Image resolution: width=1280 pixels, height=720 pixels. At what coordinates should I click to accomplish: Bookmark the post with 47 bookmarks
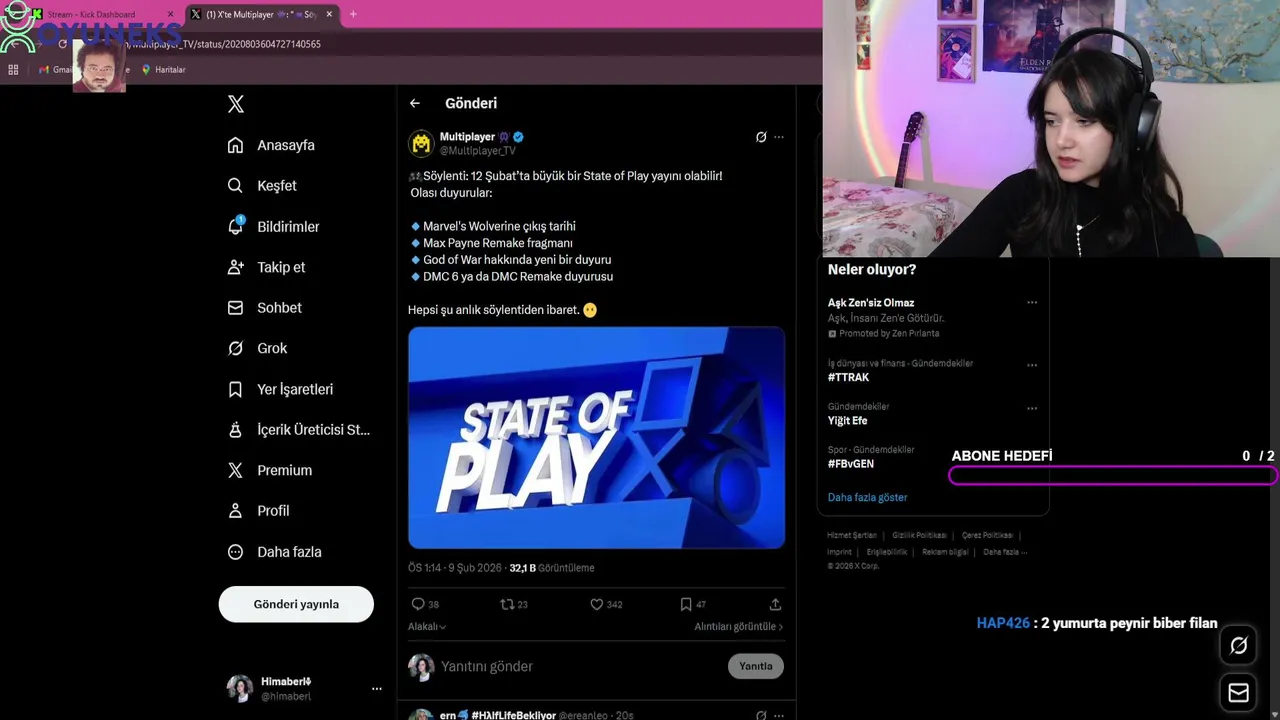point(686,604)
